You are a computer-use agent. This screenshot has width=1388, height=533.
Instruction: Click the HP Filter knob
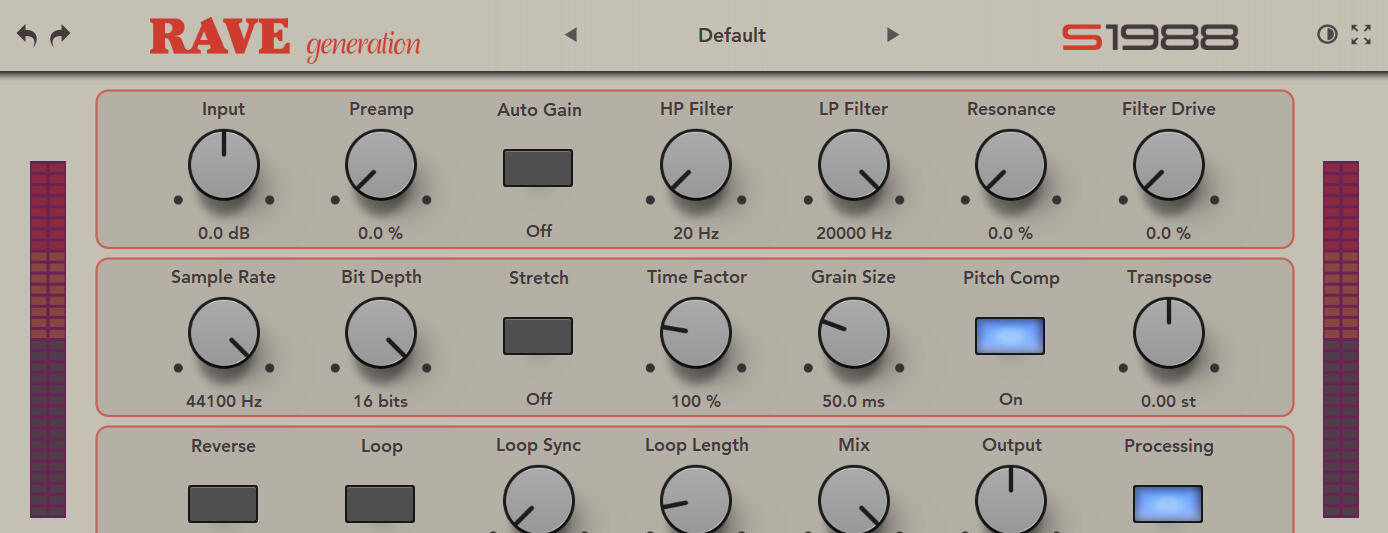pos(696,165)
